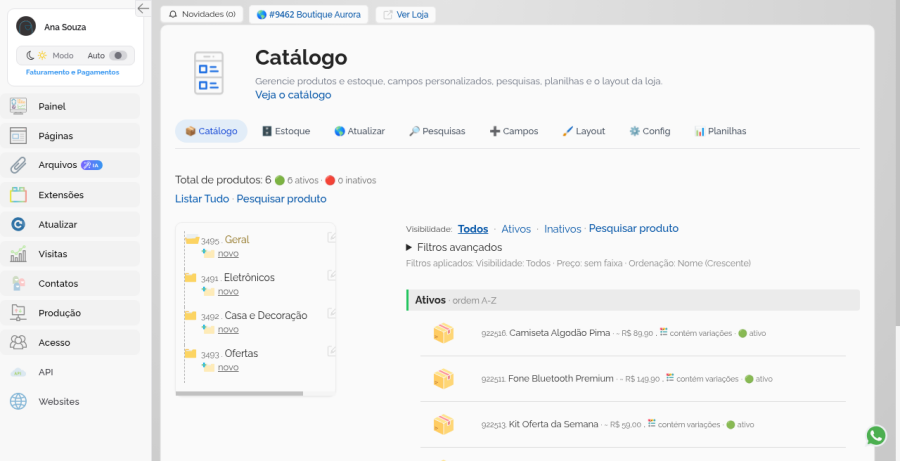Click the IA badge next to Arquivos
Screen dimensions: 900x461
(91, 165)
